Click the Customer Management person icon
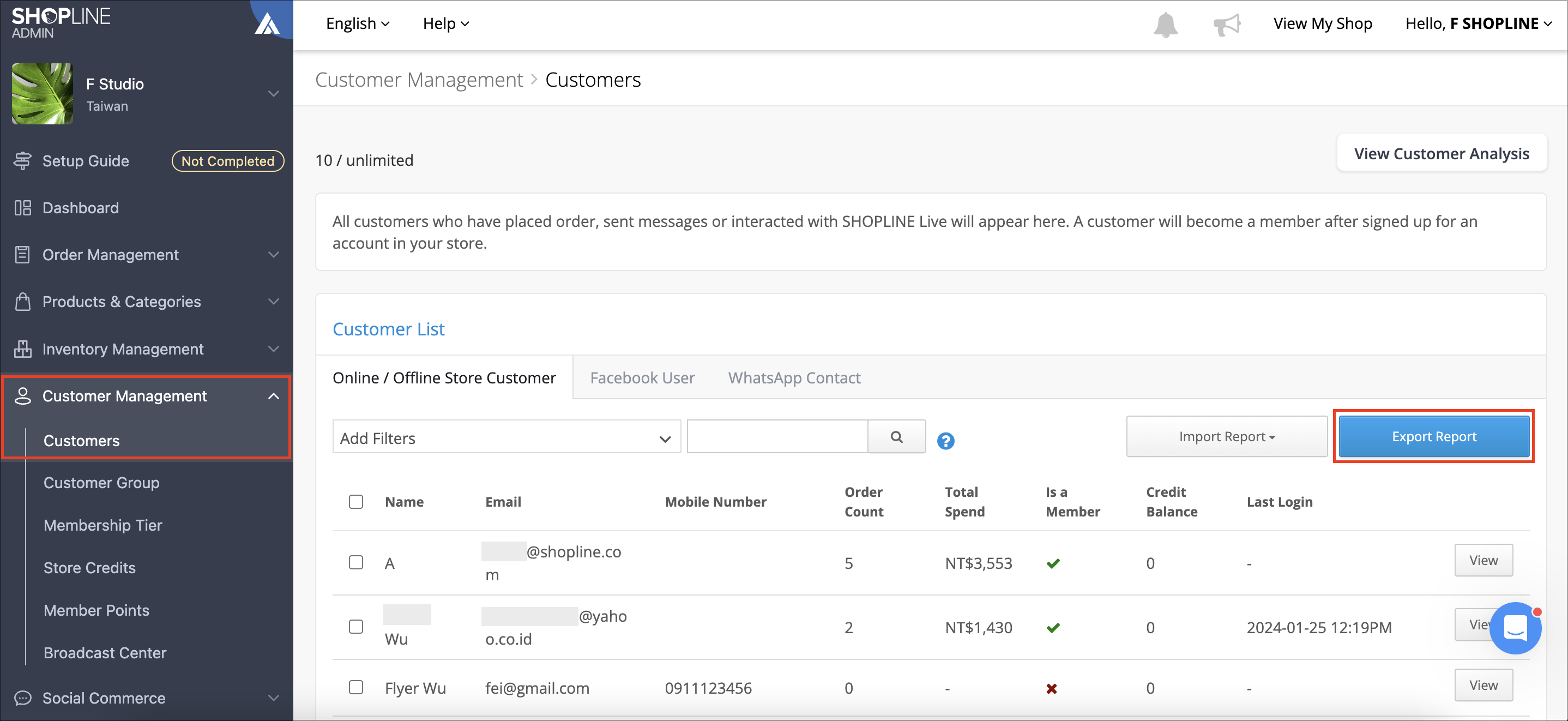The height and width of the screenshot is (721, 1568). click(x=22, y=396)
